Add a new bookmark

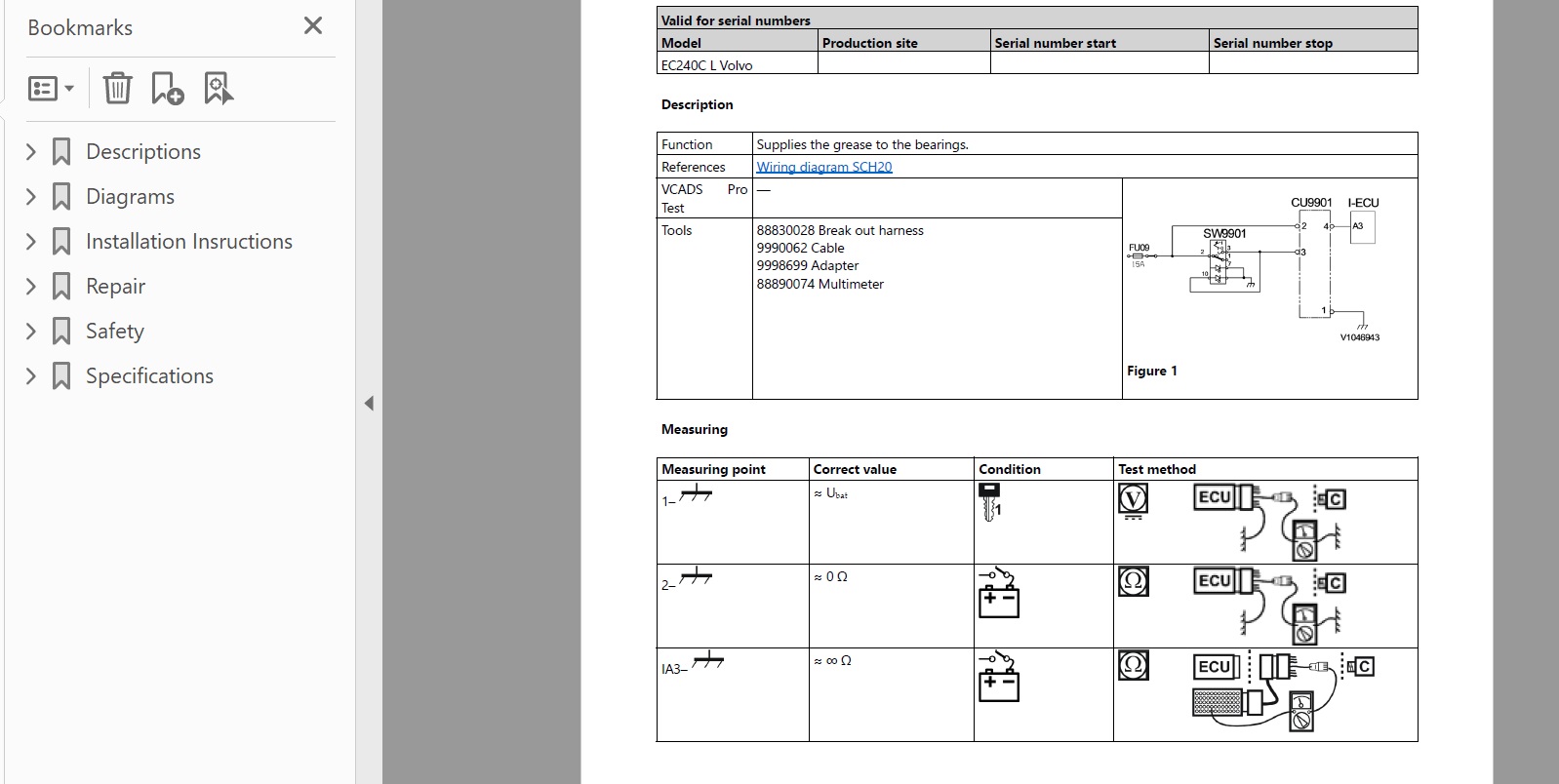click(x=167, y=89)
